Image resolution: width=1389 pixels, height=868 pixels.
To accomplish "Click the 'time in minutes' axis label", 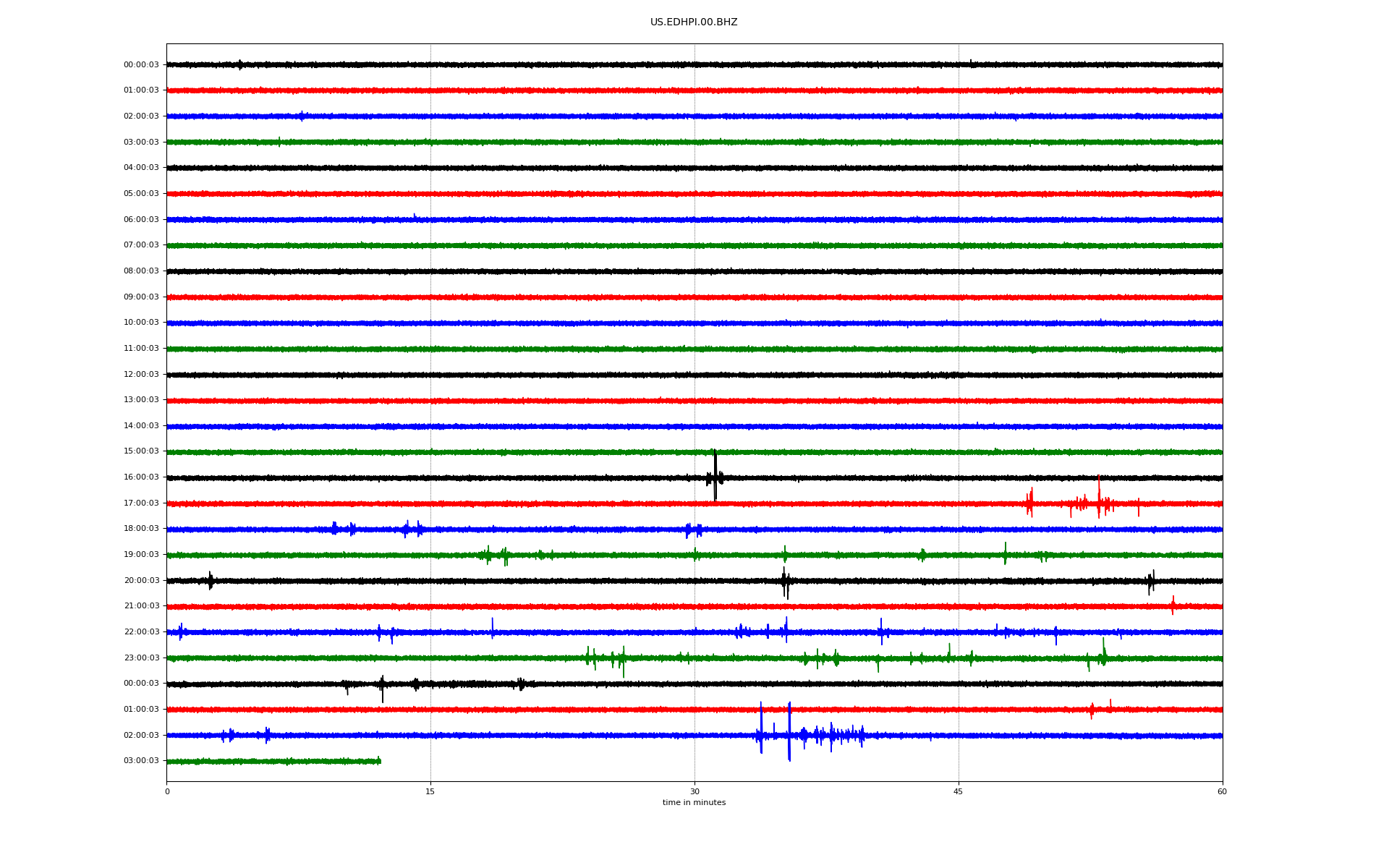I will (694, 803).
